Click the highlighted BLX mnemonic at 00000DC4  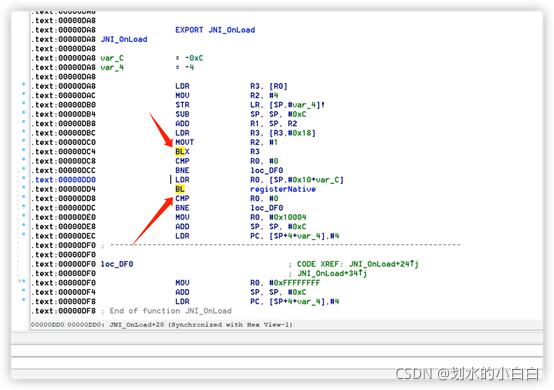[x=182, y=152]
